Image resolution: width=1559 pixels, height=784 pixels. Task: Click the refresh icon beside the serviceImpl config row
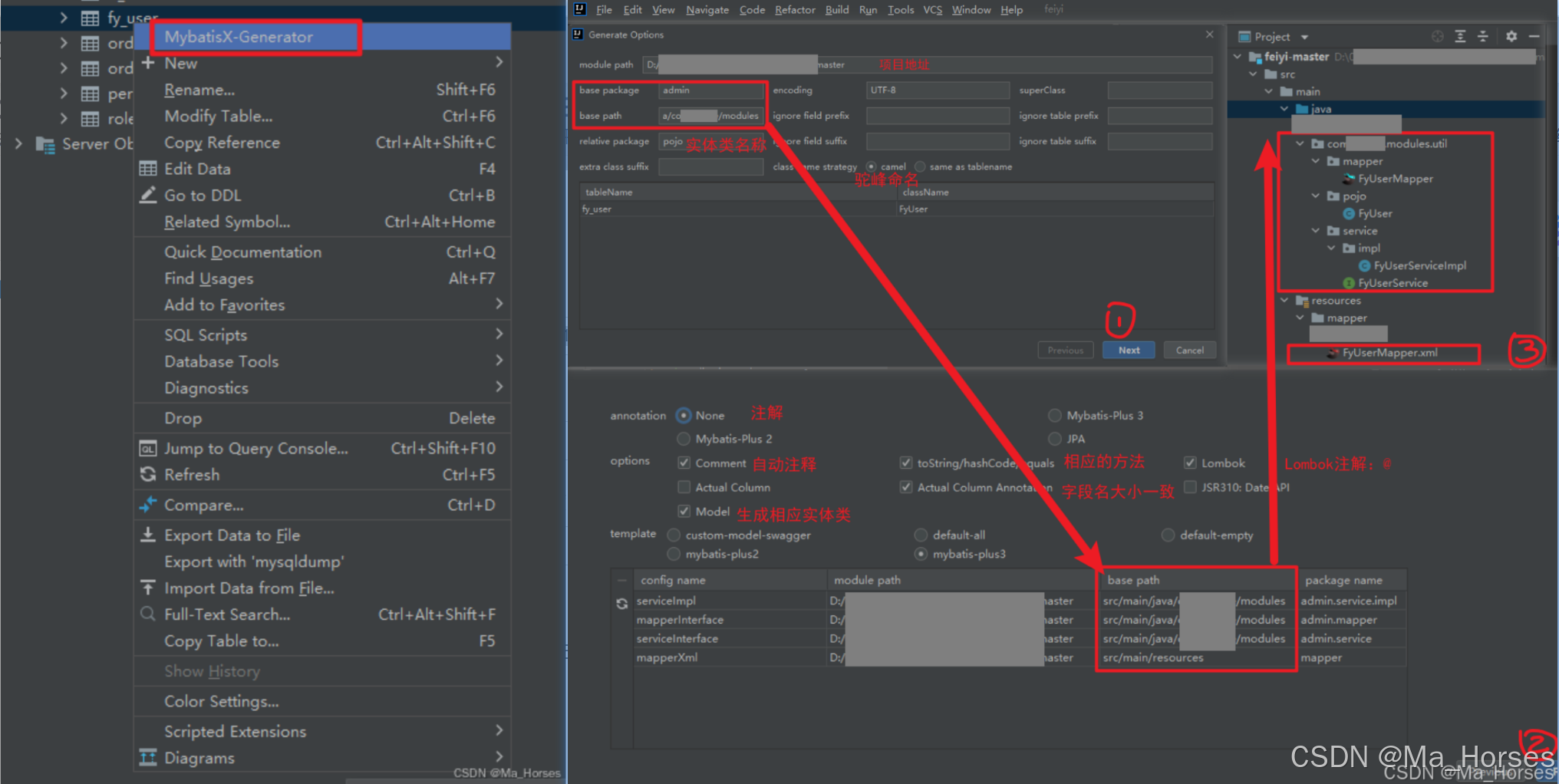click(622, 603)
